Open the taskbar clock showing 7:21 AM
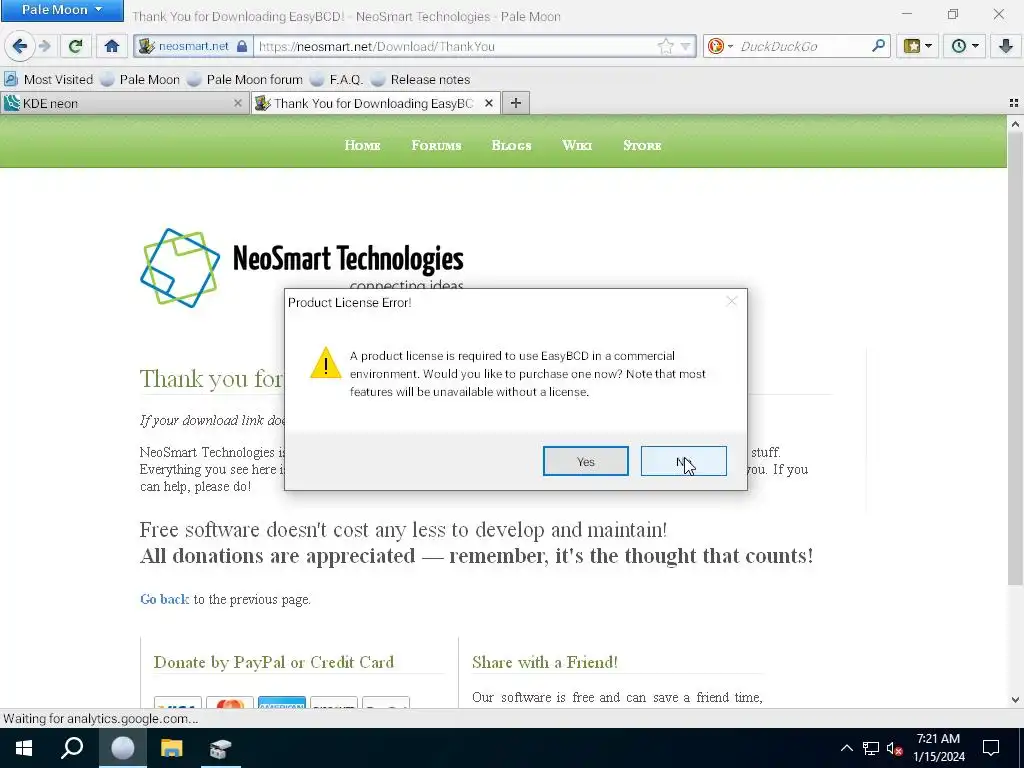The height and width of the screenshot is (768, 1024). pyautogui.click(x=938, y=748)
